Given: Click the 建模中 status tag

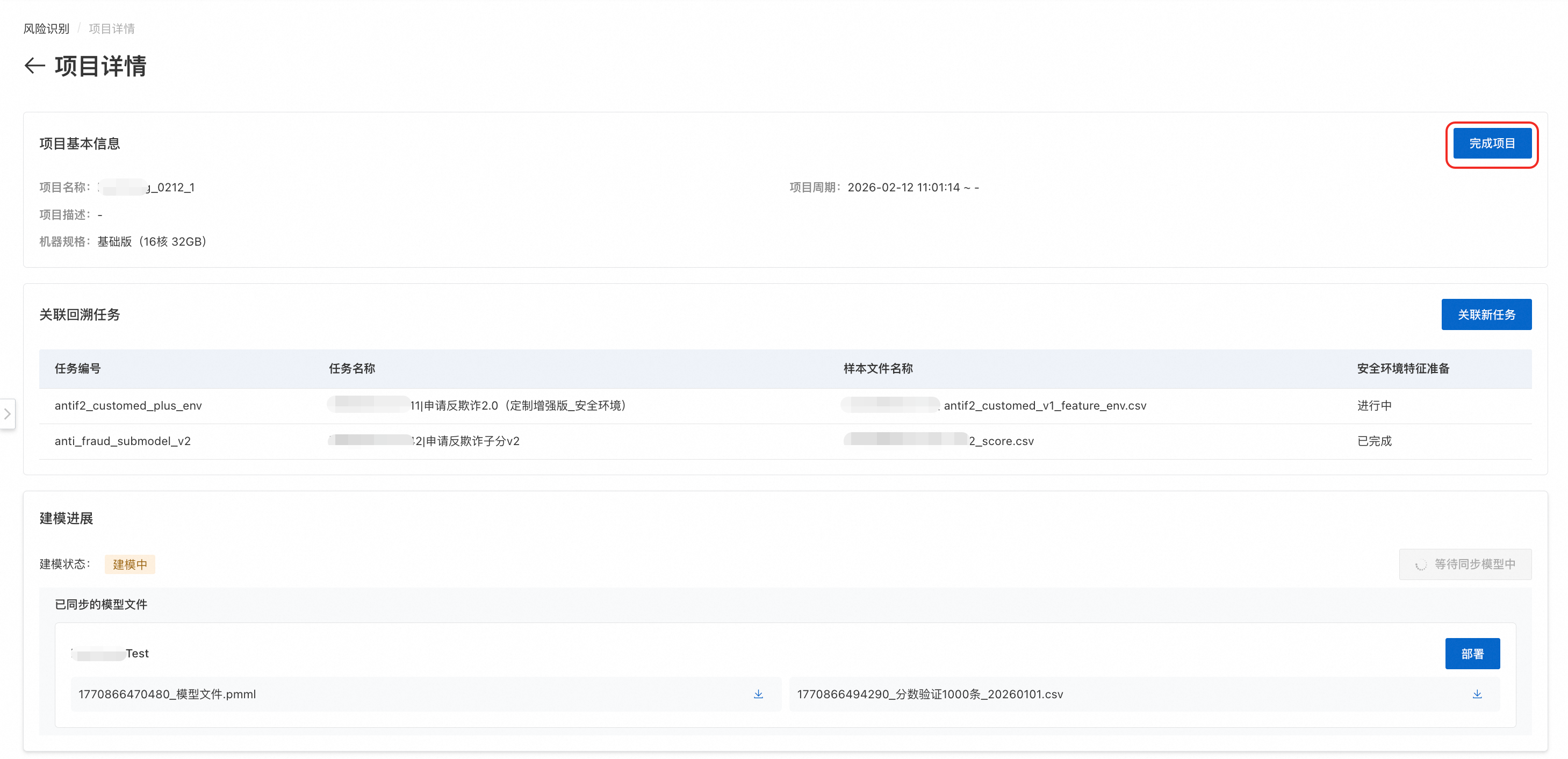Looking at the screenshot, I should 130,564.
